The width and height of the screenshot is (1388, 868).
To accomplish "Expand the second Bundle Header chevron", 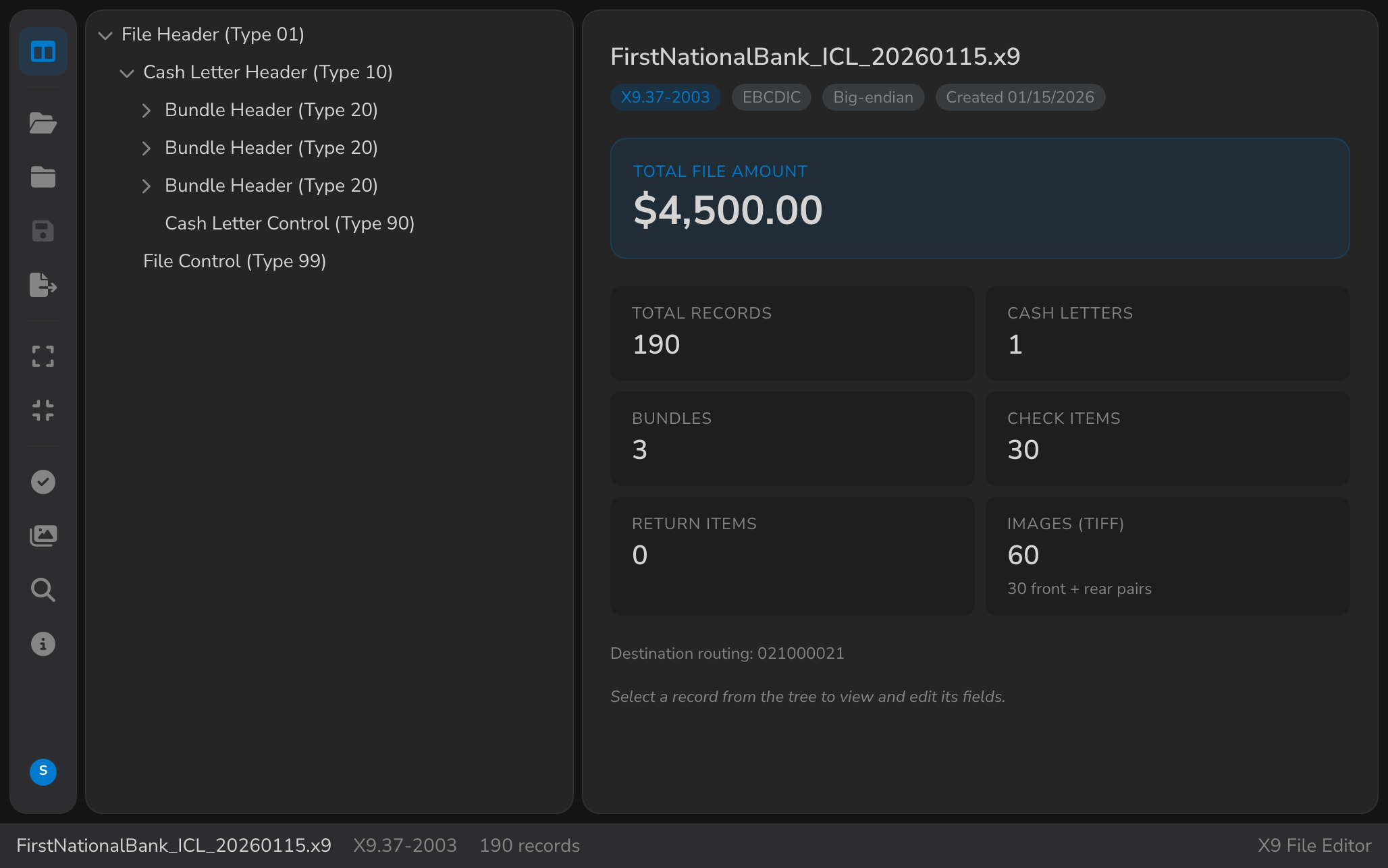I will (x=146, y=148).
